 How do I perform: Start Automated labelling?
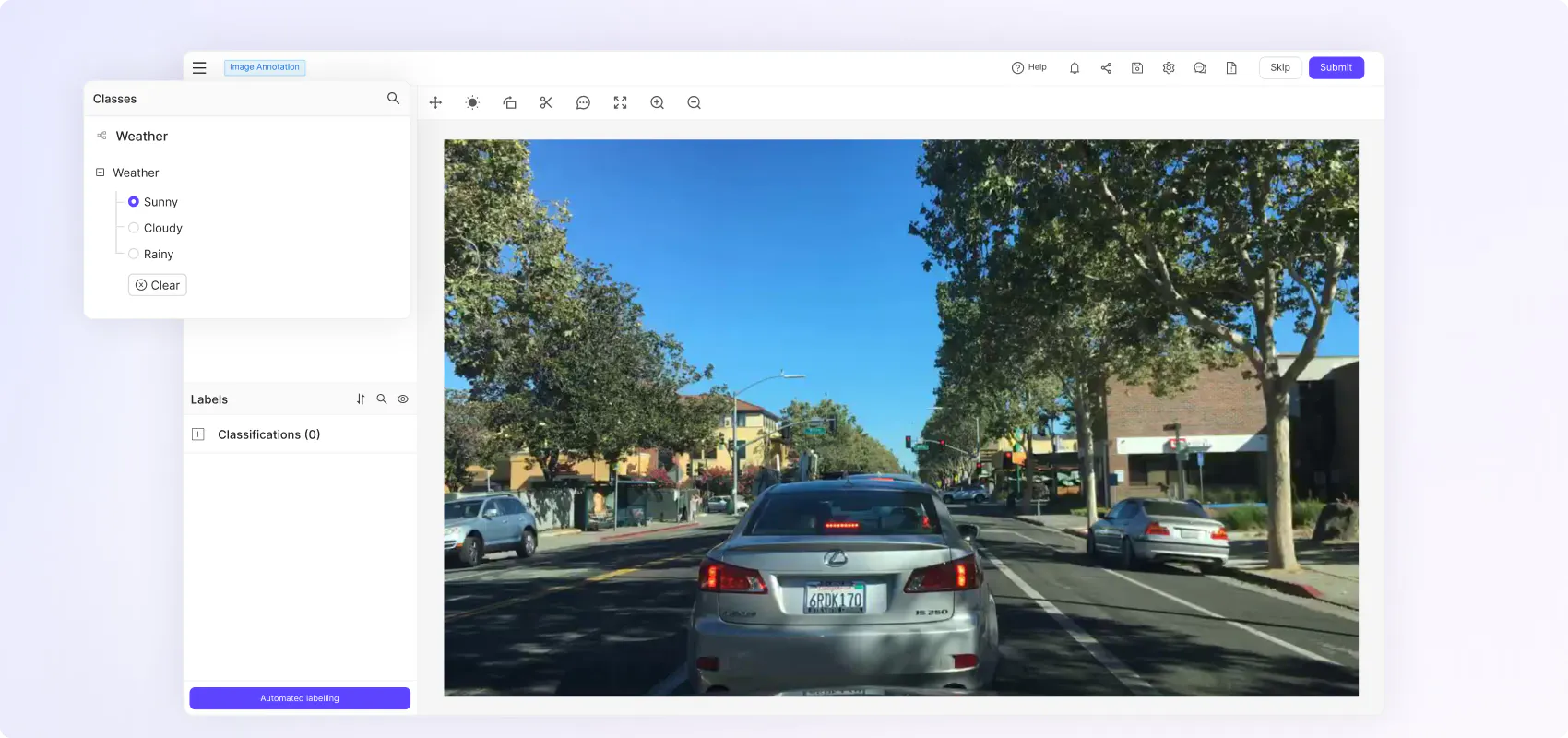(300, 698)
